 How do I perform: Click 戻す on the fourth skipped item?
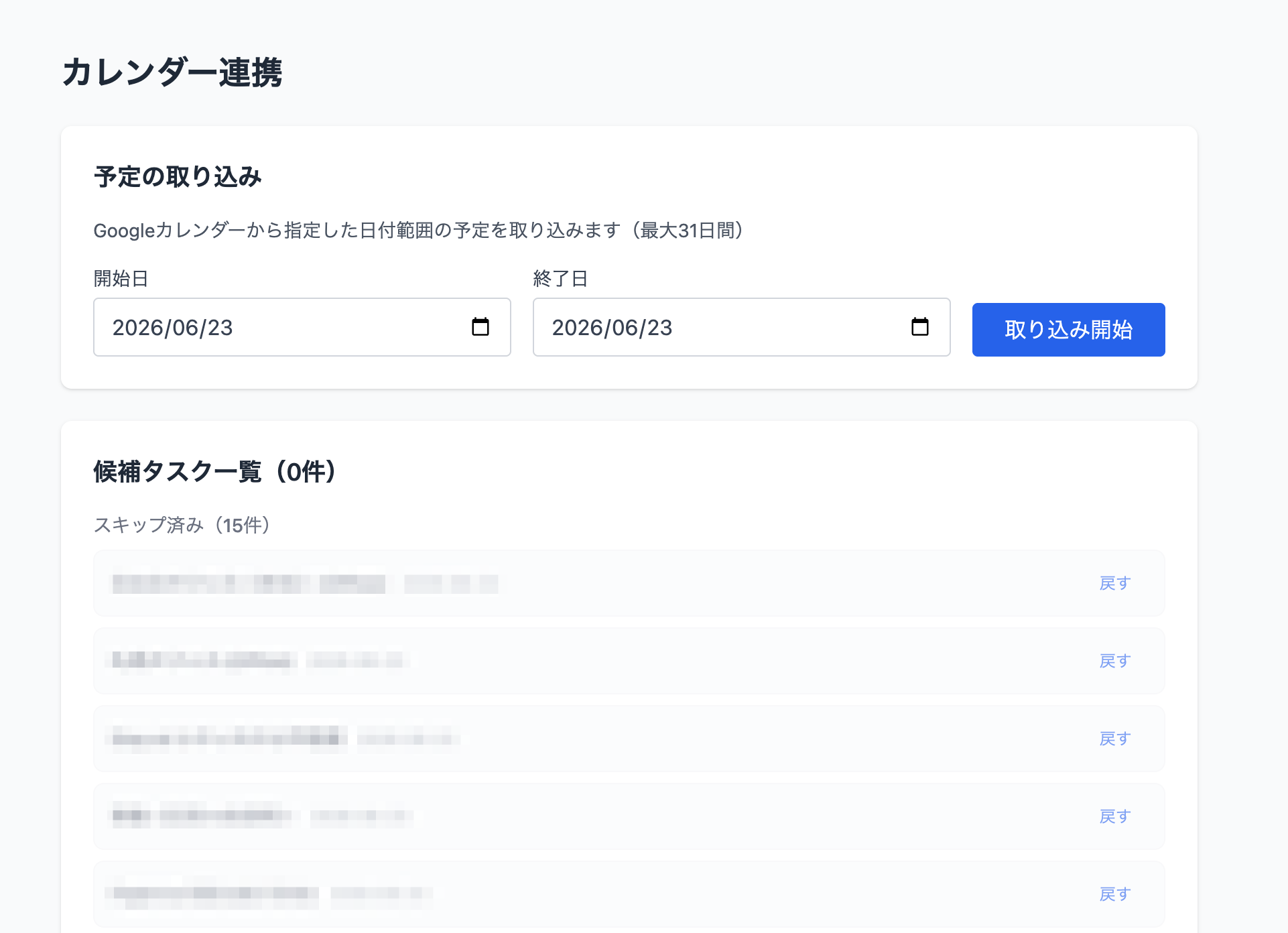pos(1115,816)
